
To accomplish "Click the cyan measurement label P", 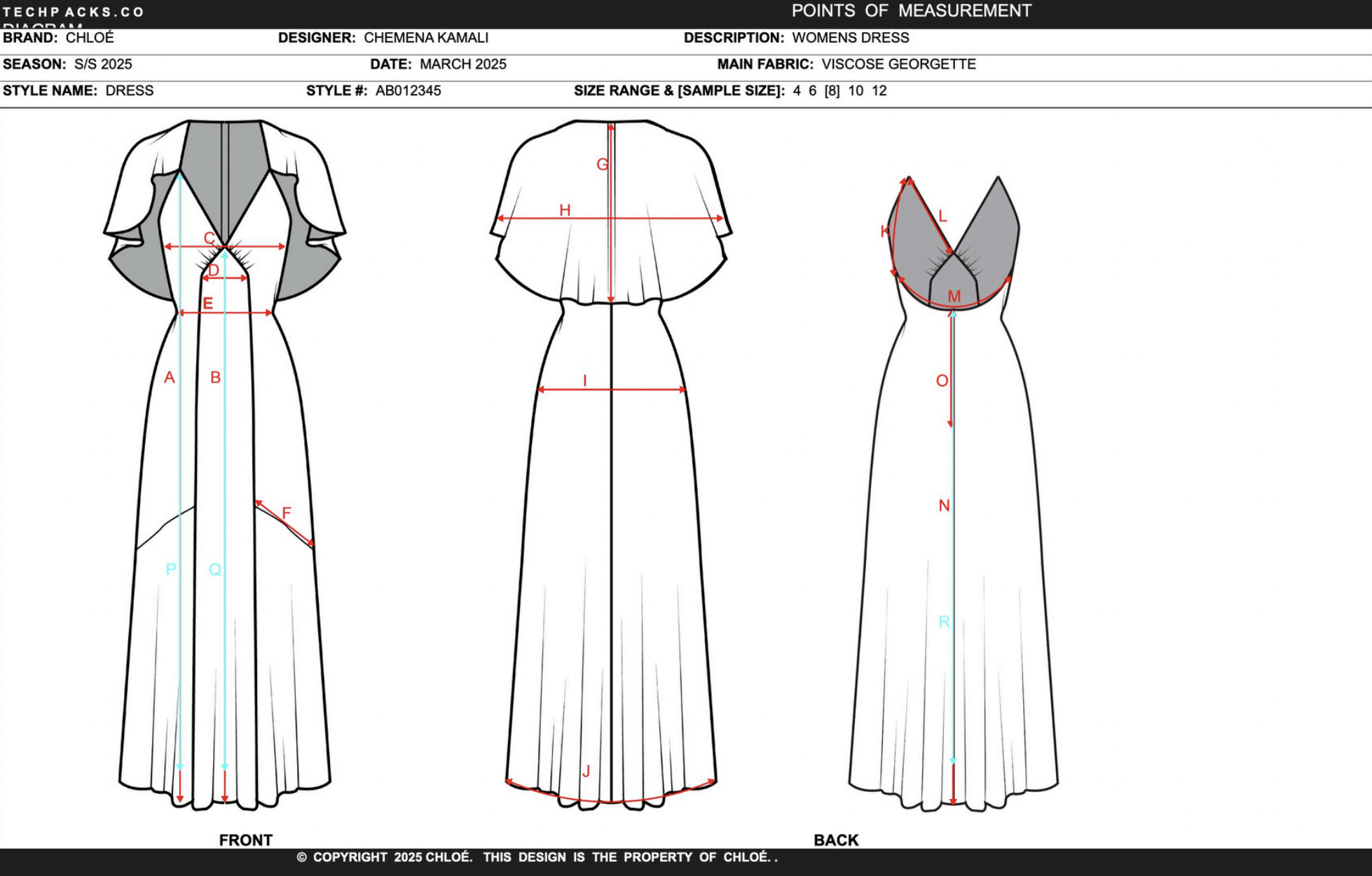I will (171, 570).
